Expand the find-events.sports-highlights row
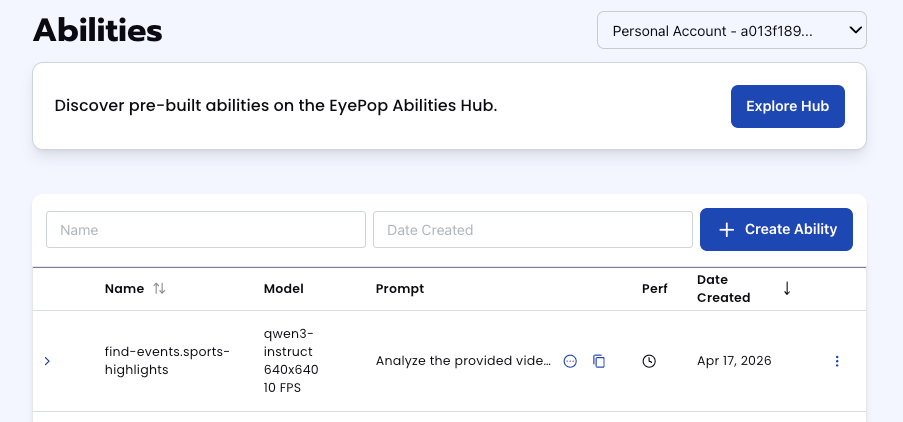The width and height of the screenshot is (903, 422). point(47,361)
